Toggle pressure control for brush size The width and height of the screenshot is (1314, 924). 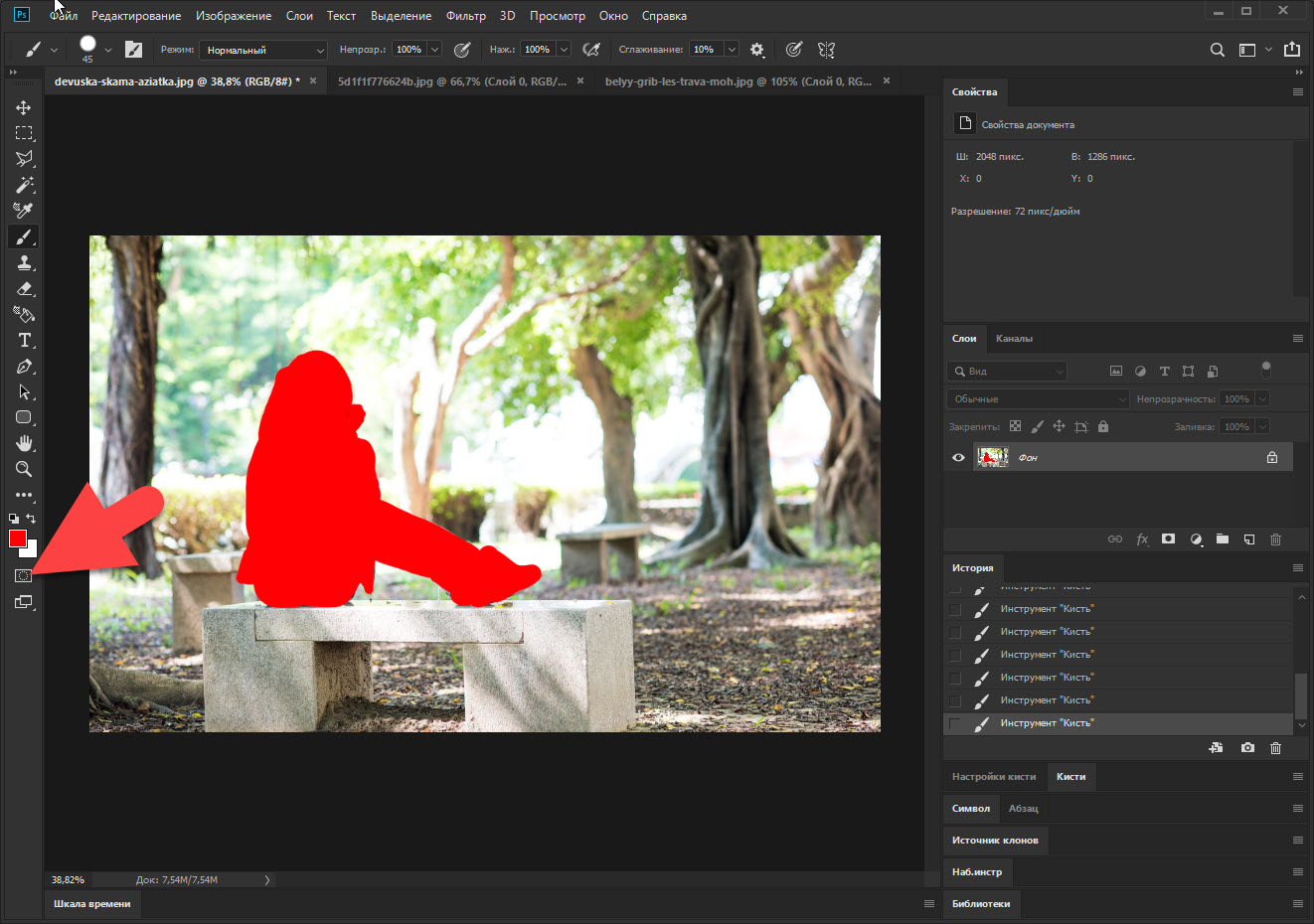tap(794, 50)
